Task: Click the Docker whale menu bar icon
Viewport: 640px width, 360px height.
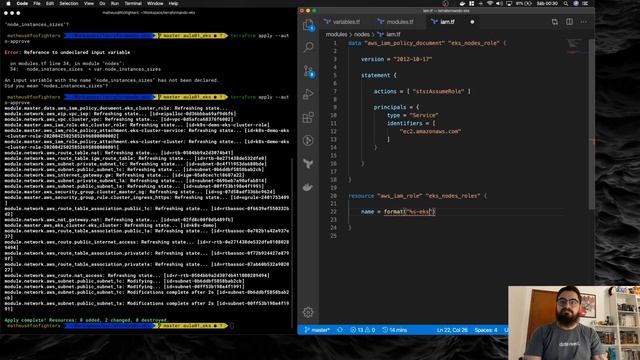Action: click(462, 3)
